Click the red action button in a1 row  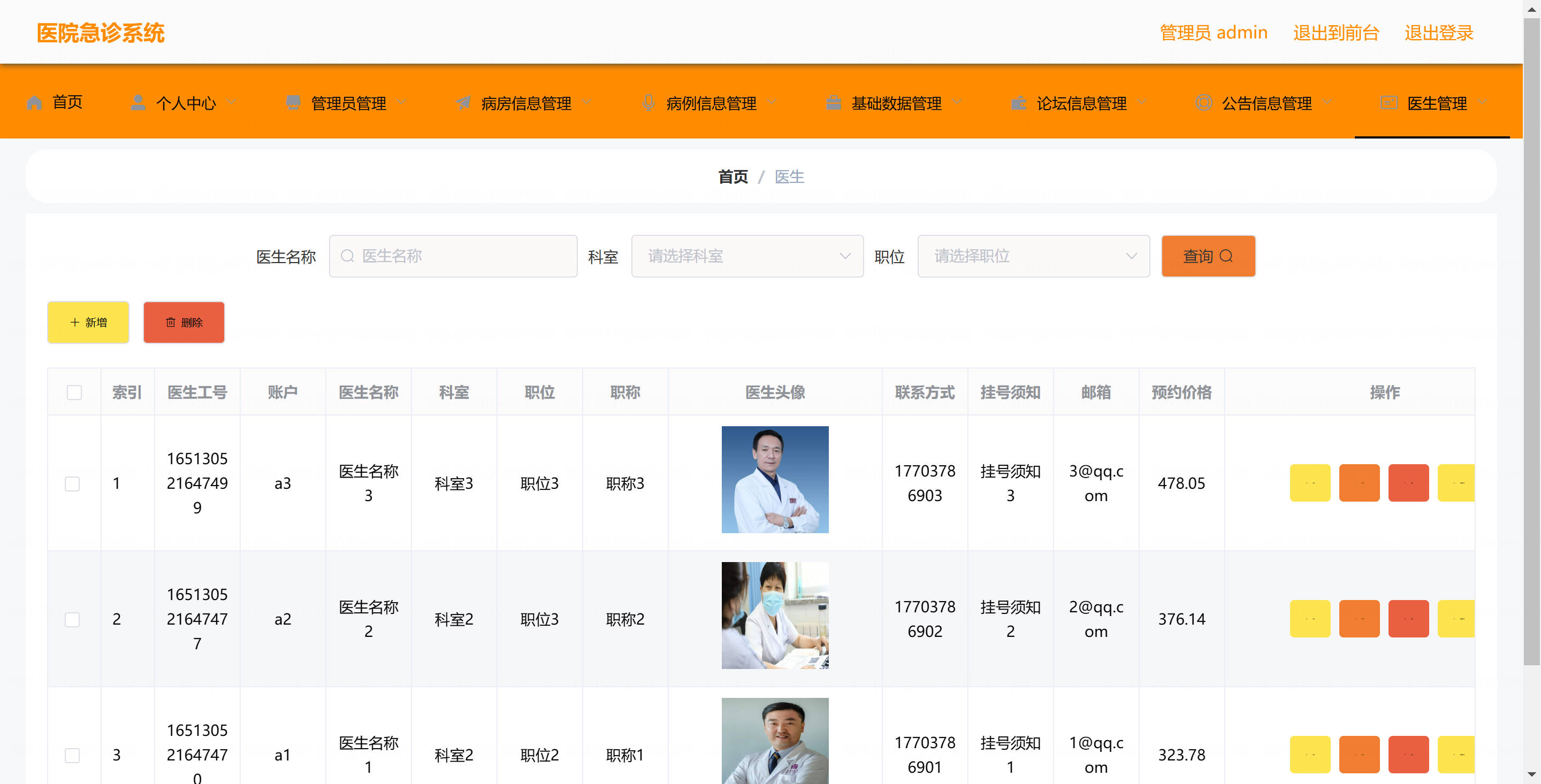pyautogui.click(x=1408, y=754)
